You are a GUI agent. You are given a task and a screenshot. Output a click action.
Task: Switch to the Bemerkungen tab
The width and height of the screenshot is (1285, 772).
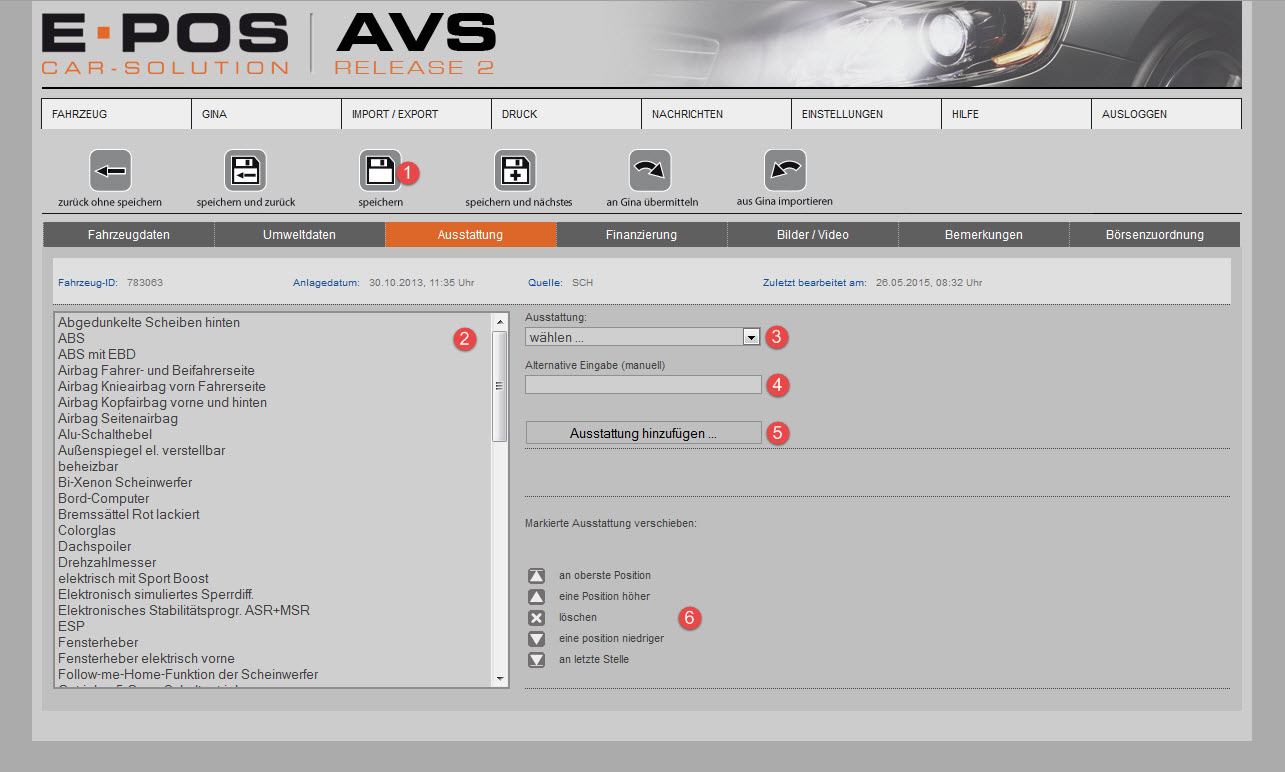pyautogui.click(x=983, y=235)
